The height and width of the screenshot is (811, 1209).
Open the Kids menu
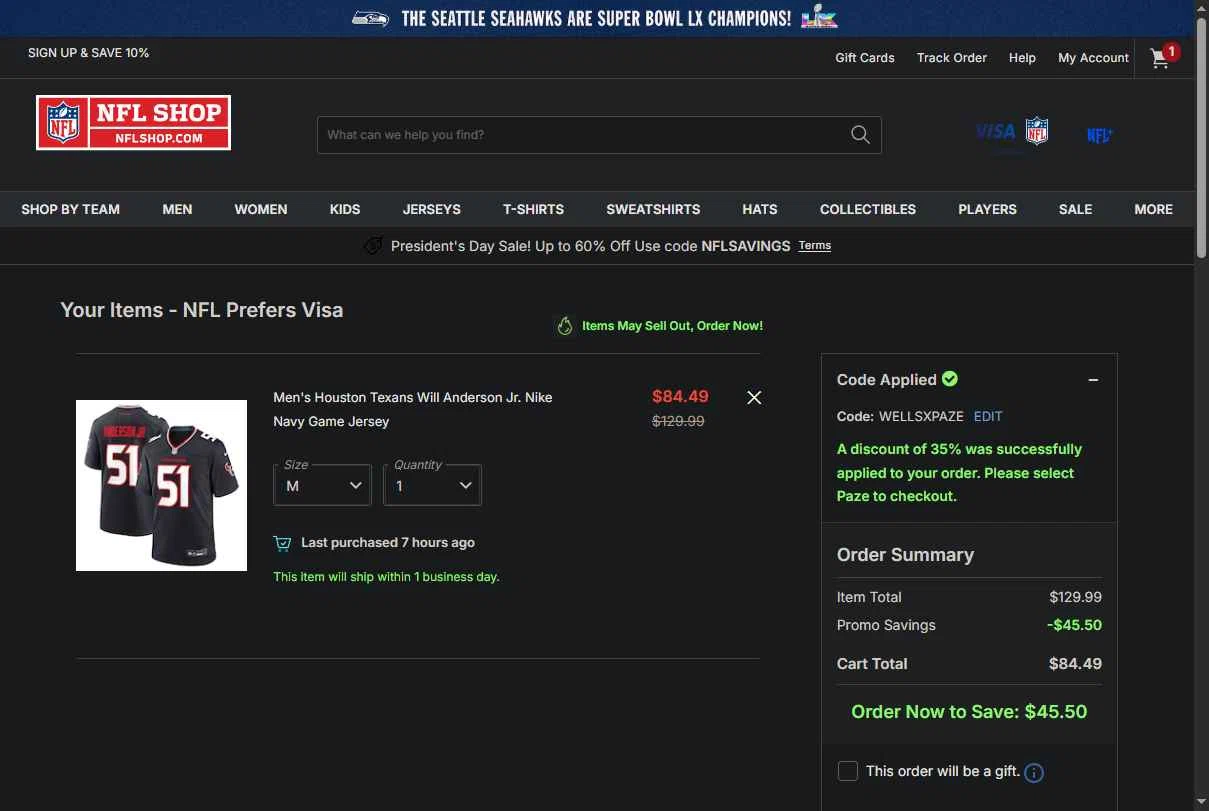pyautogui.click(x=345, y=209)
